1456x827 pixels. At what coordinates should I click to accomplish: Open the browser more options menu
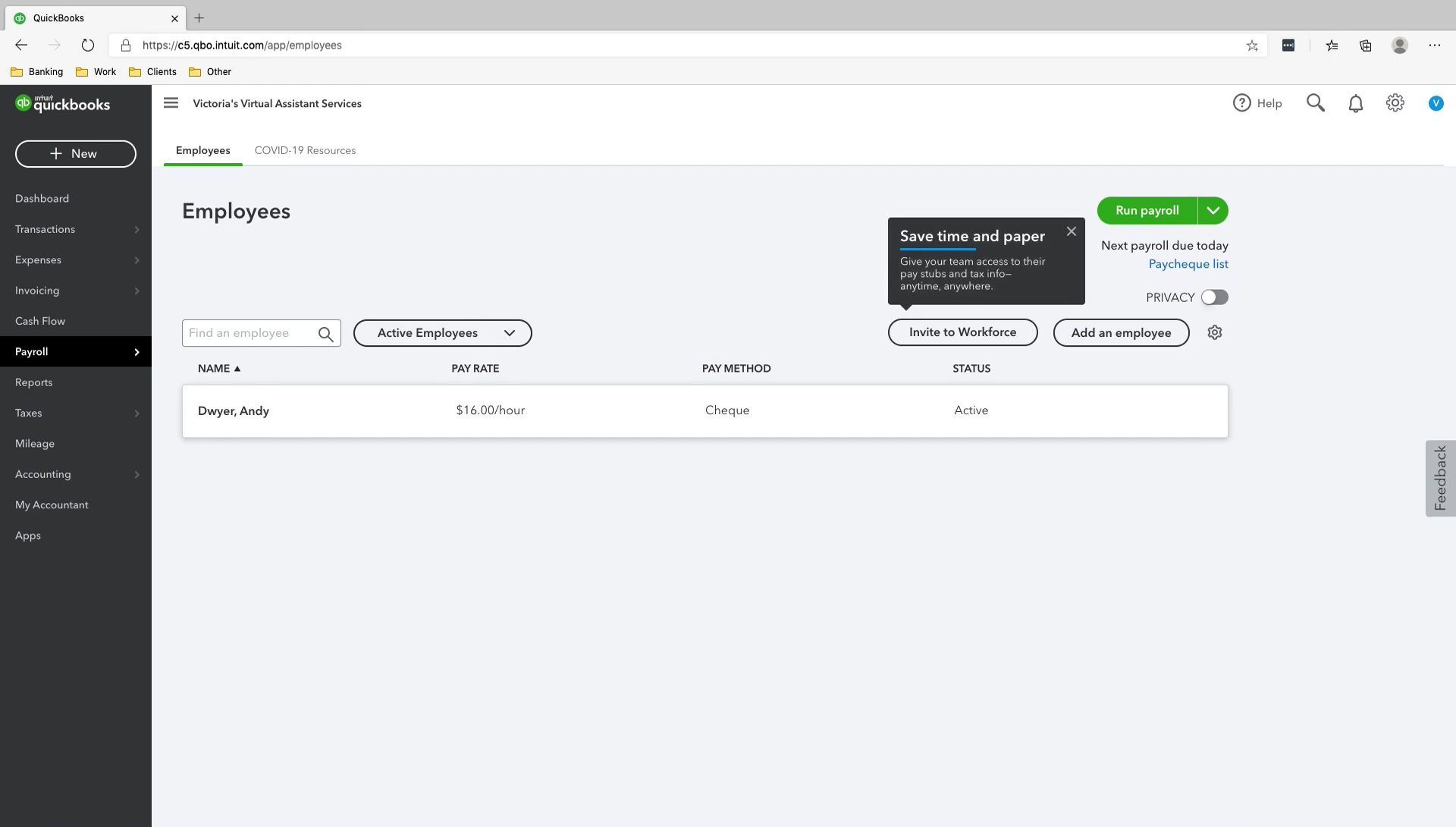coord(1435,46)
